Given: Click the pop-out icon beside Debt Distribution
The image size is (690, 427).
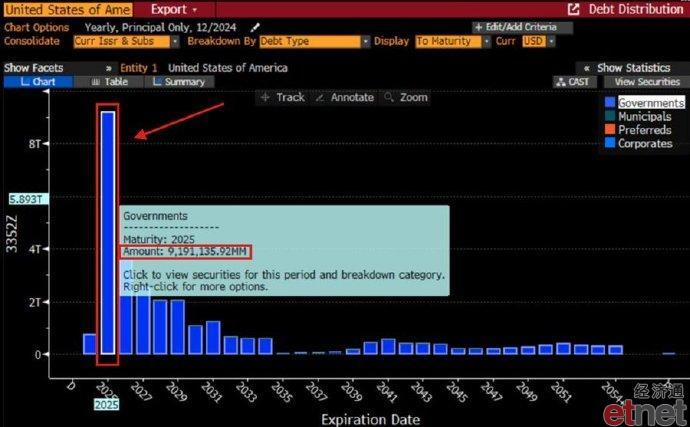Looking at the screenshot, I should click(573, 9).
